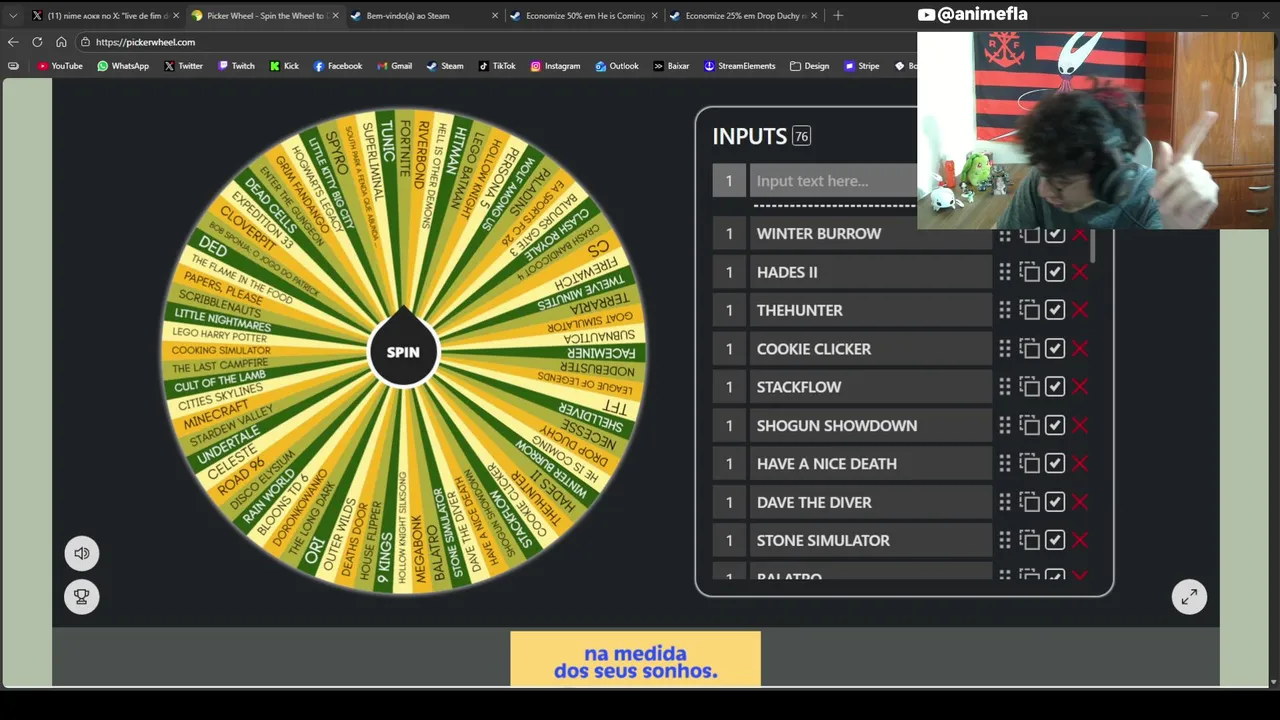This screenshot has height=720, width=1280.
Task: Uncheck the DAVE THE DIVER checkbox
Action: (1055, 502)
